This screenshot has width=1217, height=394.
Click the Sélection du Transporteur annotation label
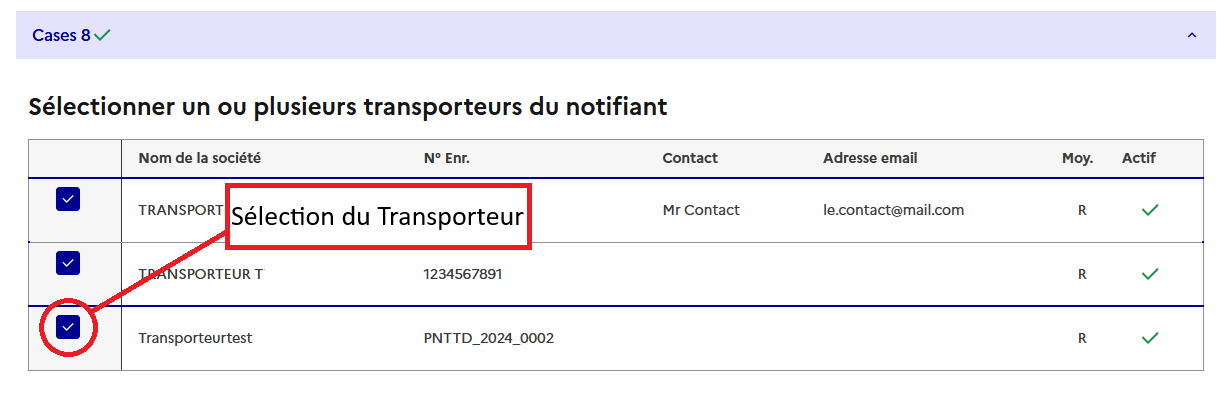pyautogui.click(x=378, y=216)
